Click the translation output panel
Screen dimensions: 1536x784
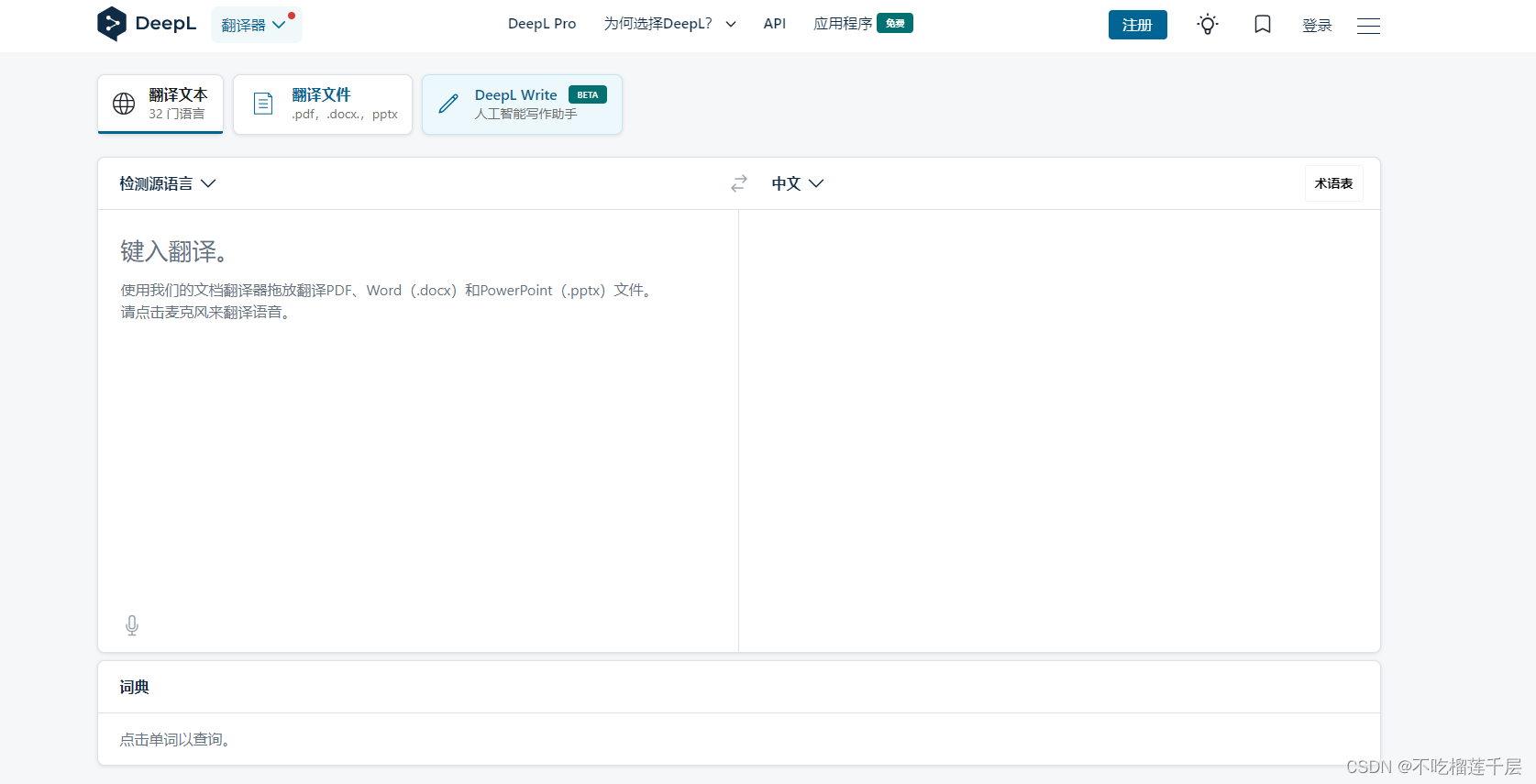coord(1059,431)
